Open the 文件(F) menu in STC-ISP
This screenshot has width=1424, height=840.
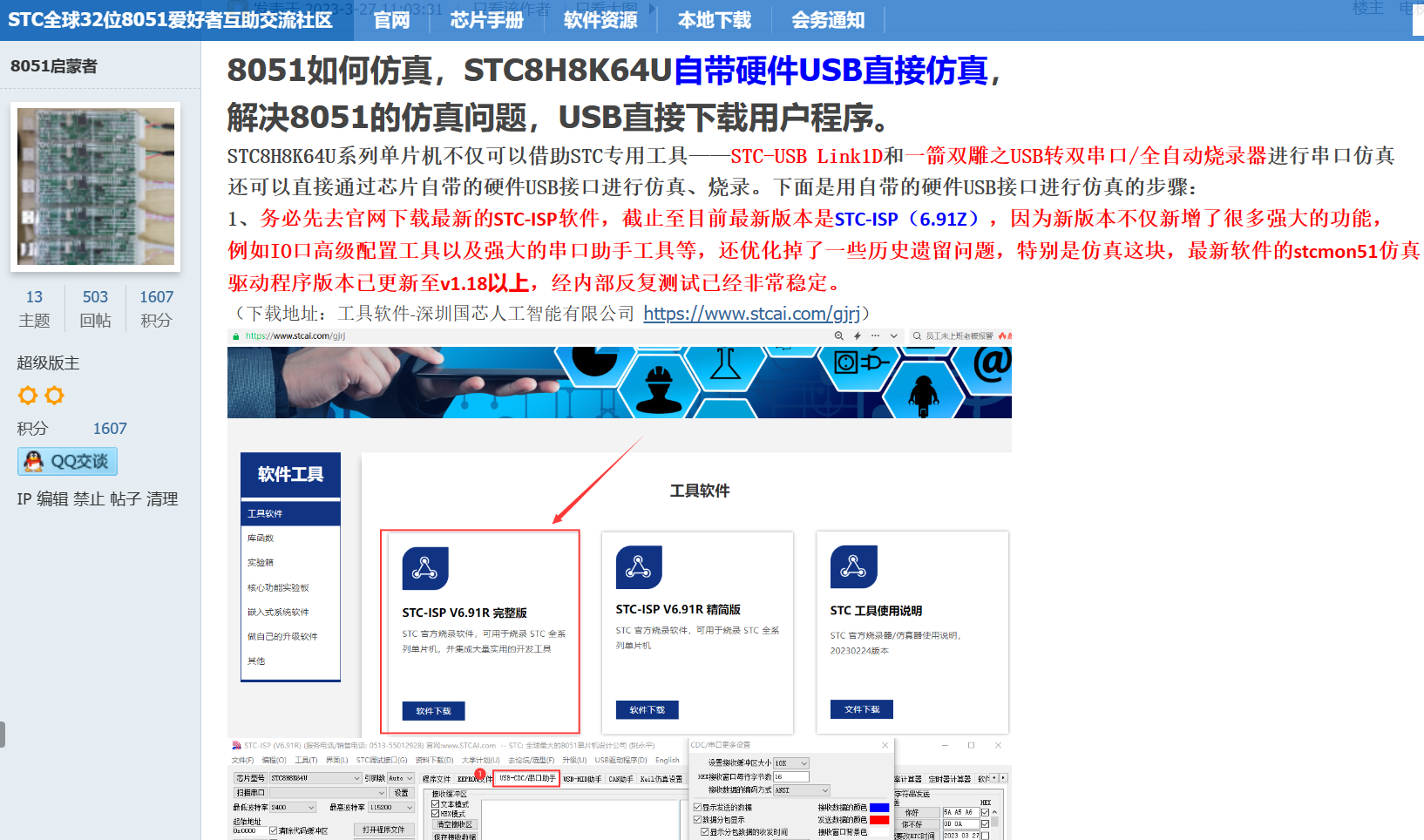click(242, 760)
